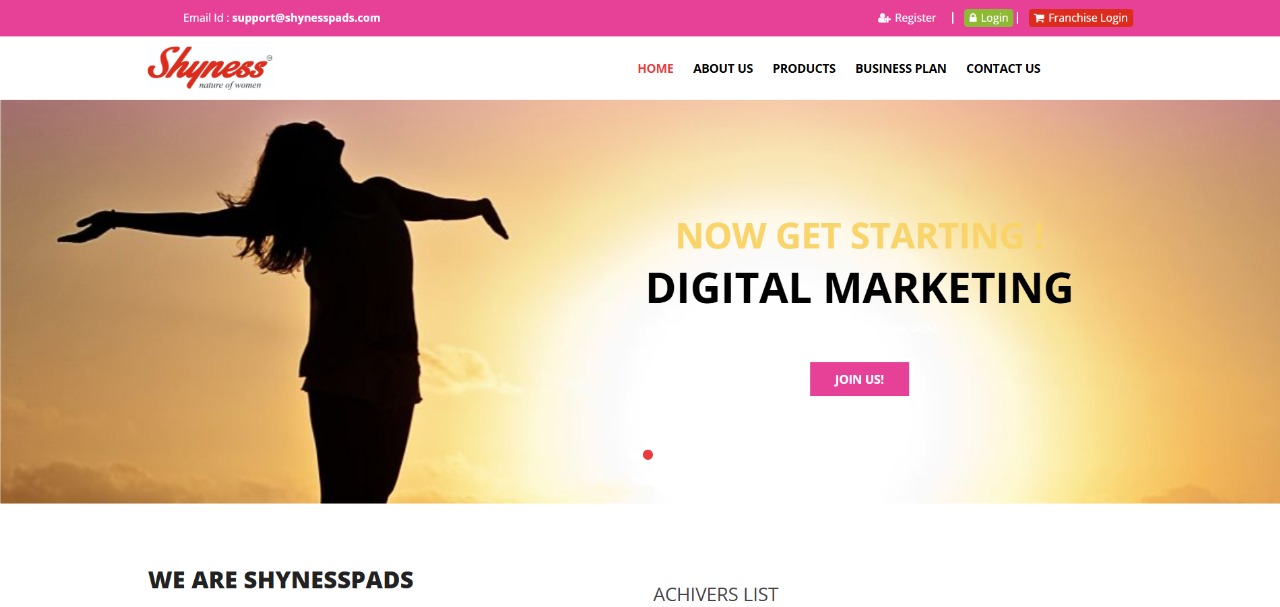
Task: Click the green Login button label
Action: click(x=995, y=18)
